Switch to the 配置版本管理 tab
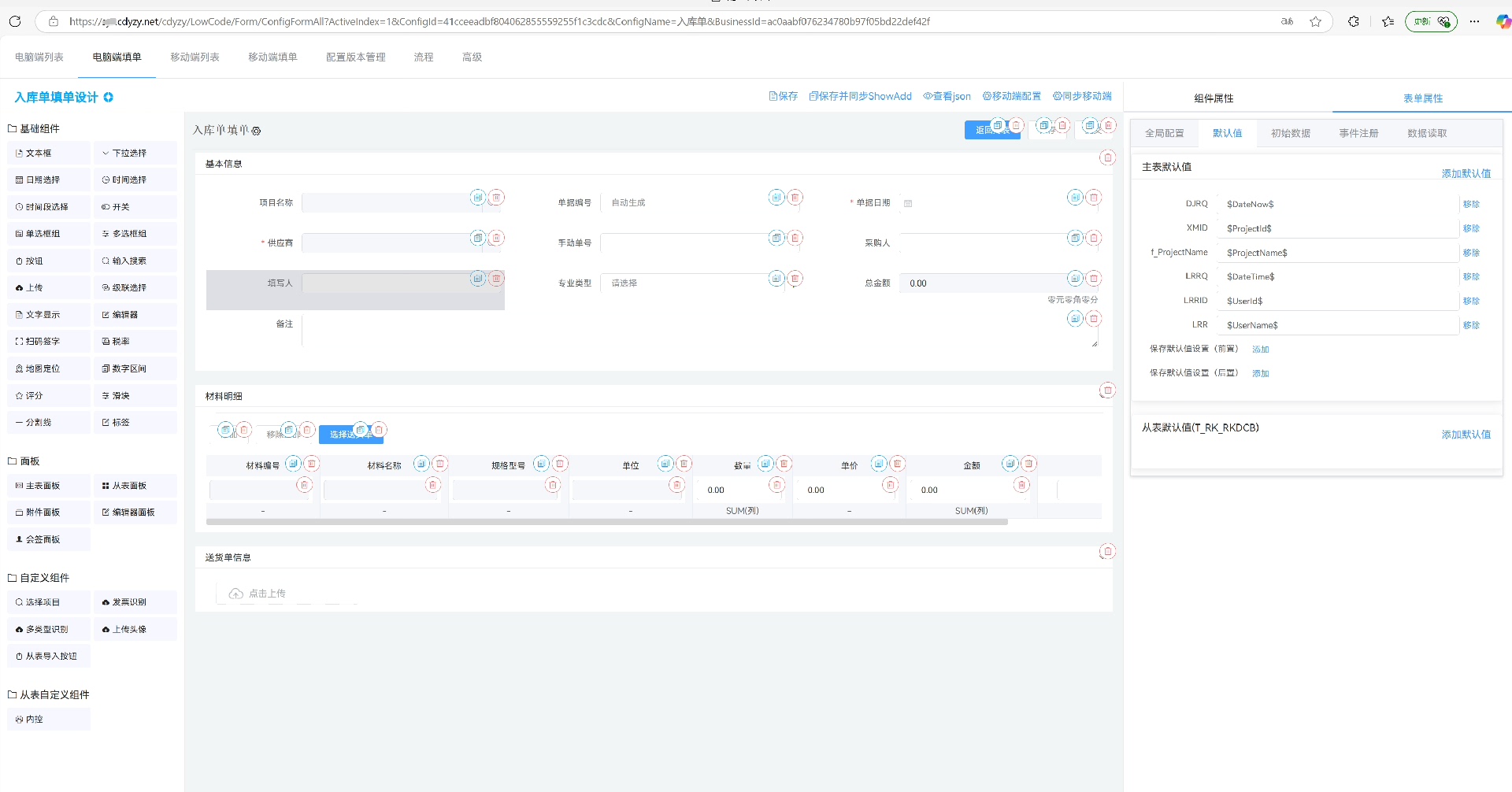The height and width of the screenshot is (792, 1512). click(355, 57)
